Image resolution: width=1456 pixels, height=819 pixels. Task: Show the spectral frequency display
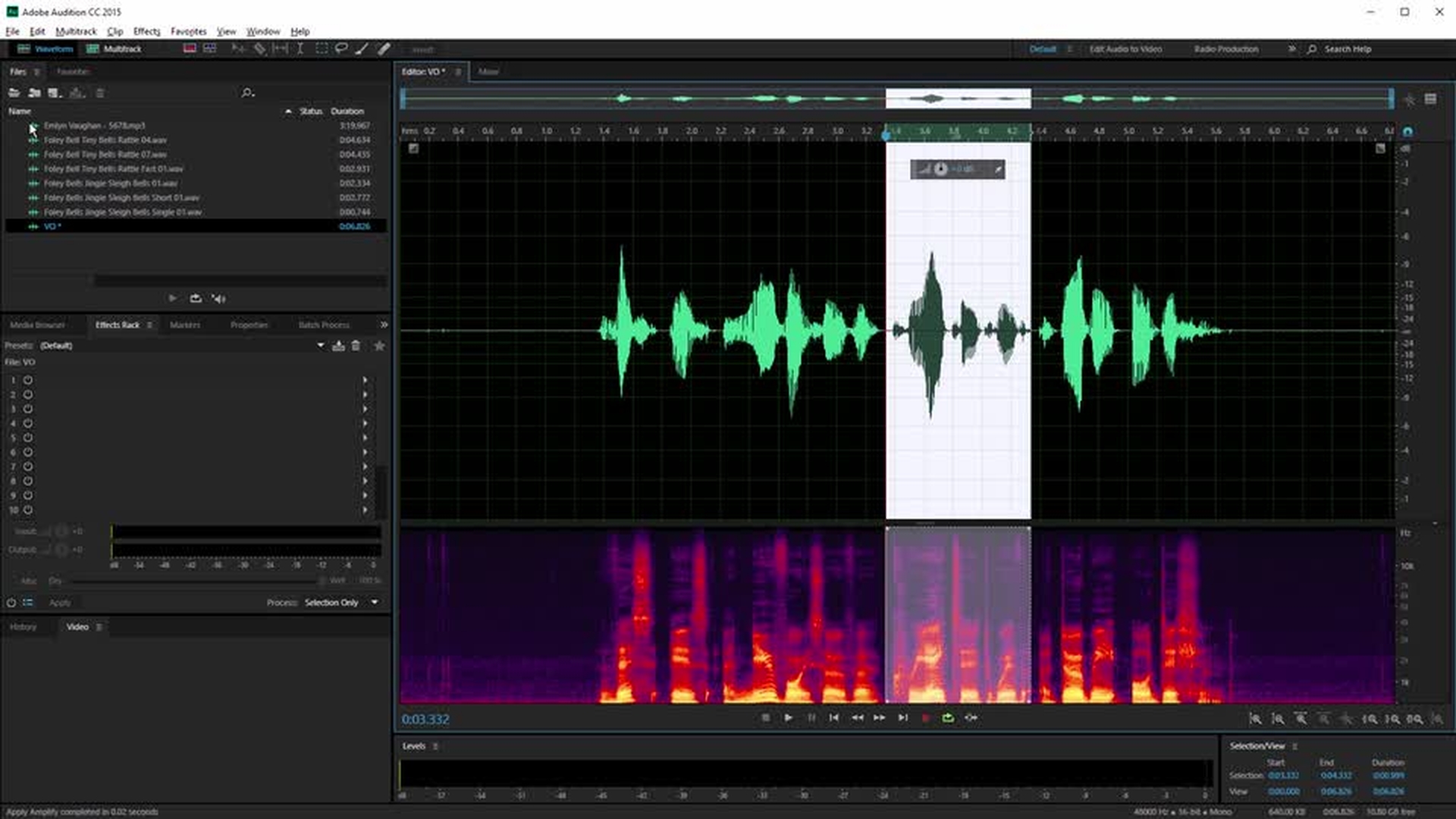pyautogui.click(x=190, y=49)
